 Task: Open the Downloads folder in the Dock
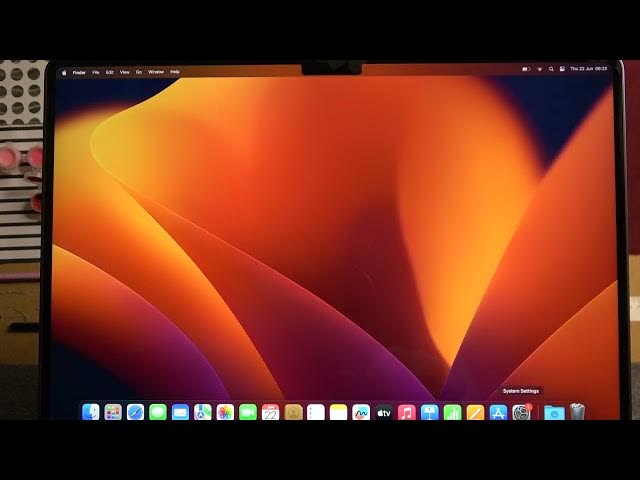coord(554,412)
